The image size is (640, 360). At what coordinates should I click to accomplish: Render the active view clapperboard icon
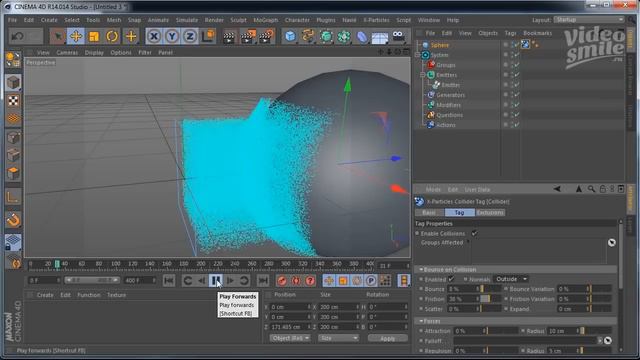229,37
